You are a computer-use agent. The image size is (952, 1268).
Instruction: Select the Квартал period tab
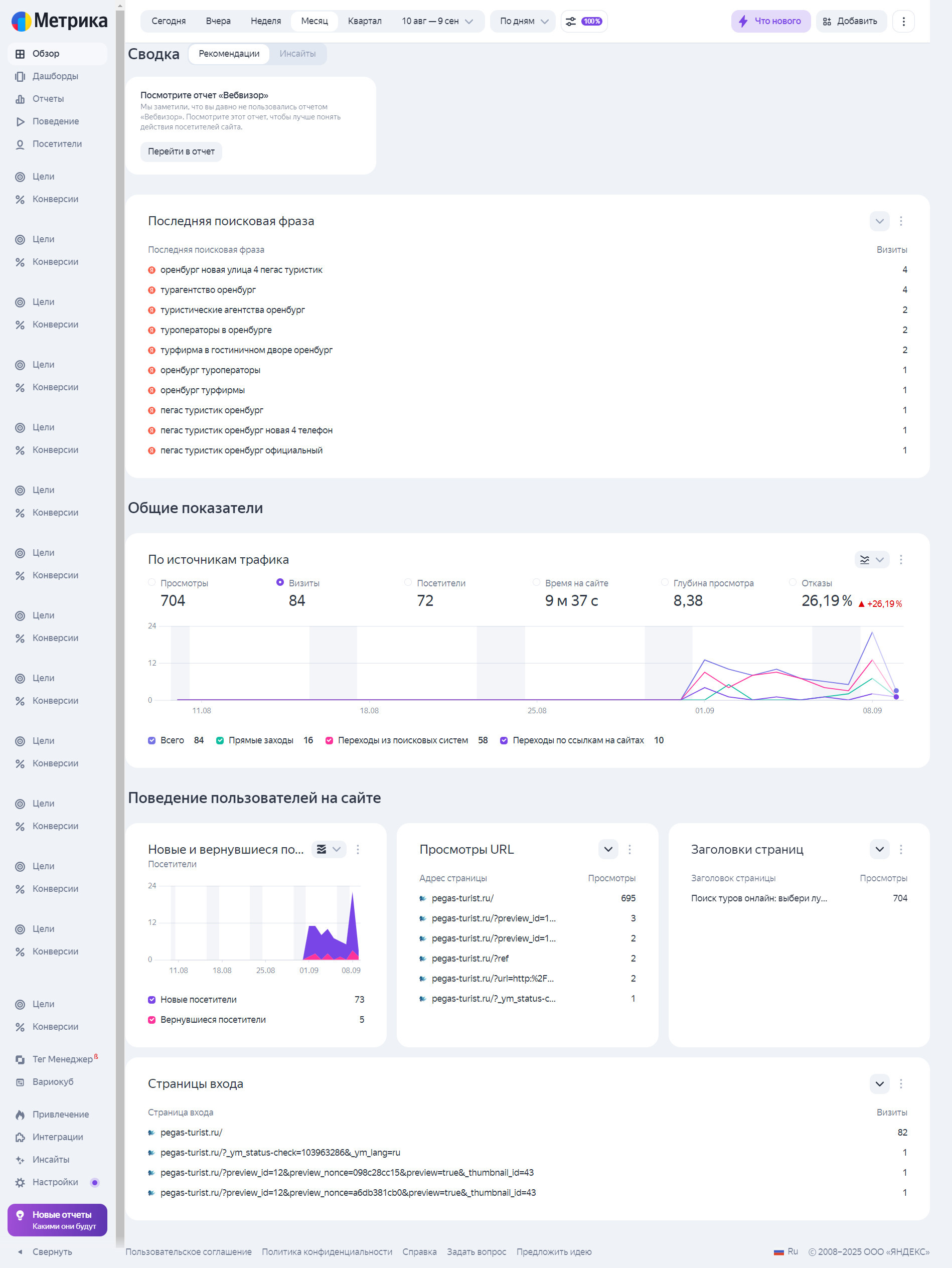pos(365,21)
